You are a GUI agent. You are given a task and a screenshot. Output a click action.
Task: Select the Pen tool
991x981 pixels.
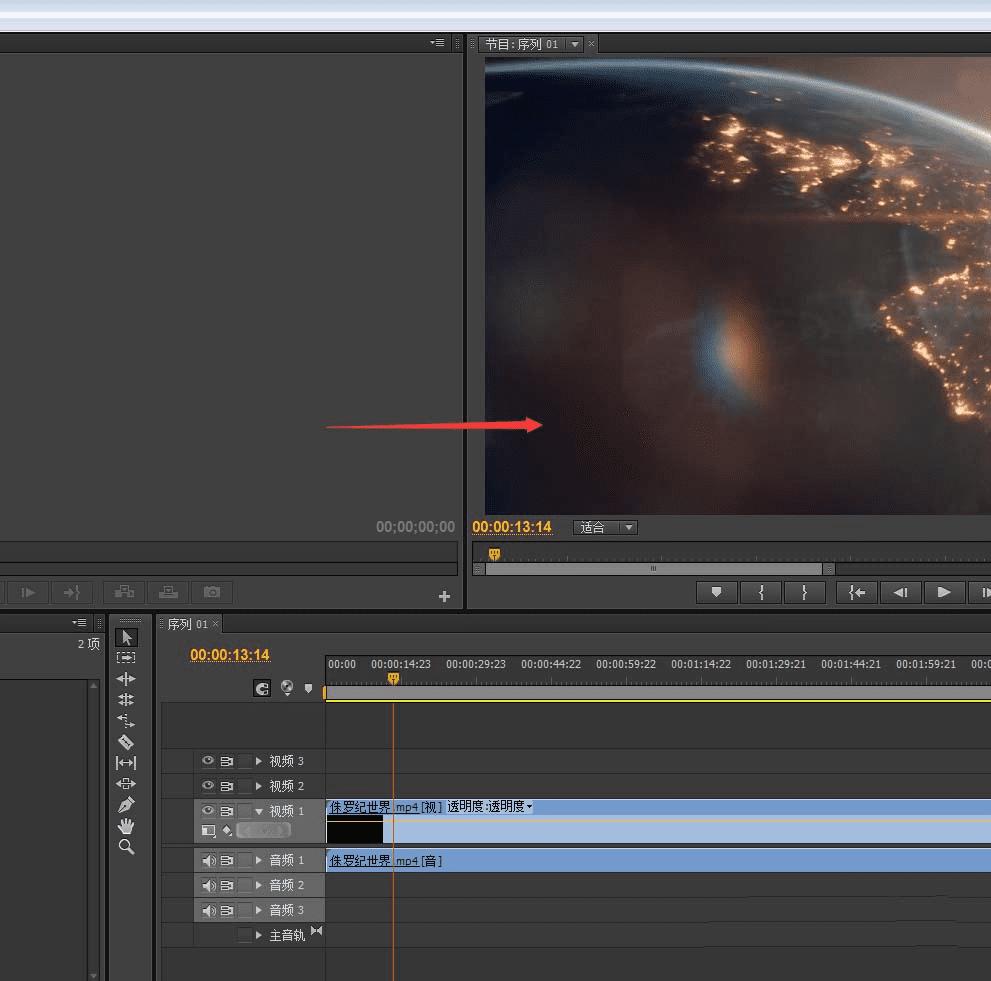coord(126,805)
